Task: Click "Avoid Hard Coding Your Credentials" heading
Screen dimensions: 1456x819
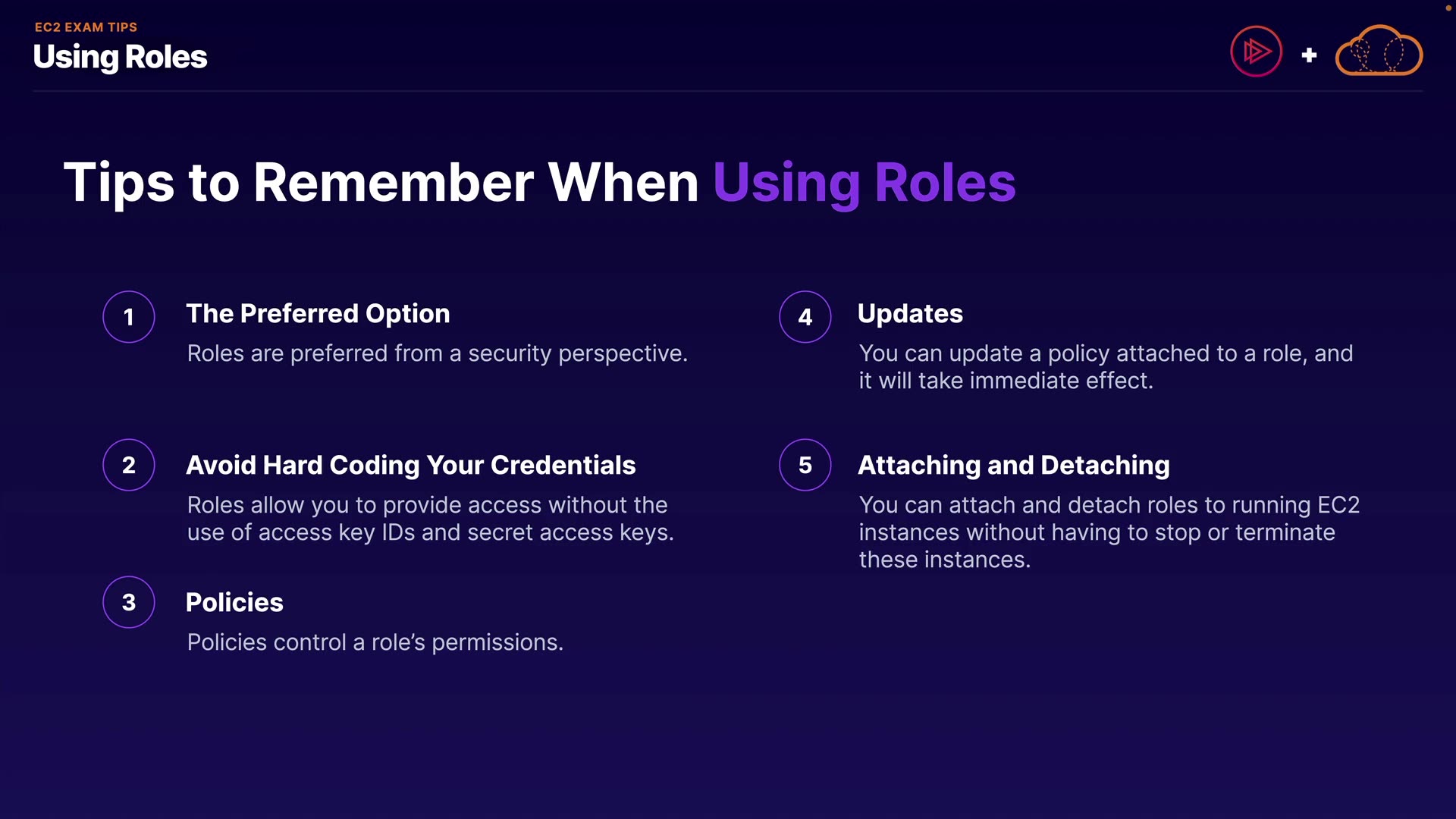Action: pos(410,465)
